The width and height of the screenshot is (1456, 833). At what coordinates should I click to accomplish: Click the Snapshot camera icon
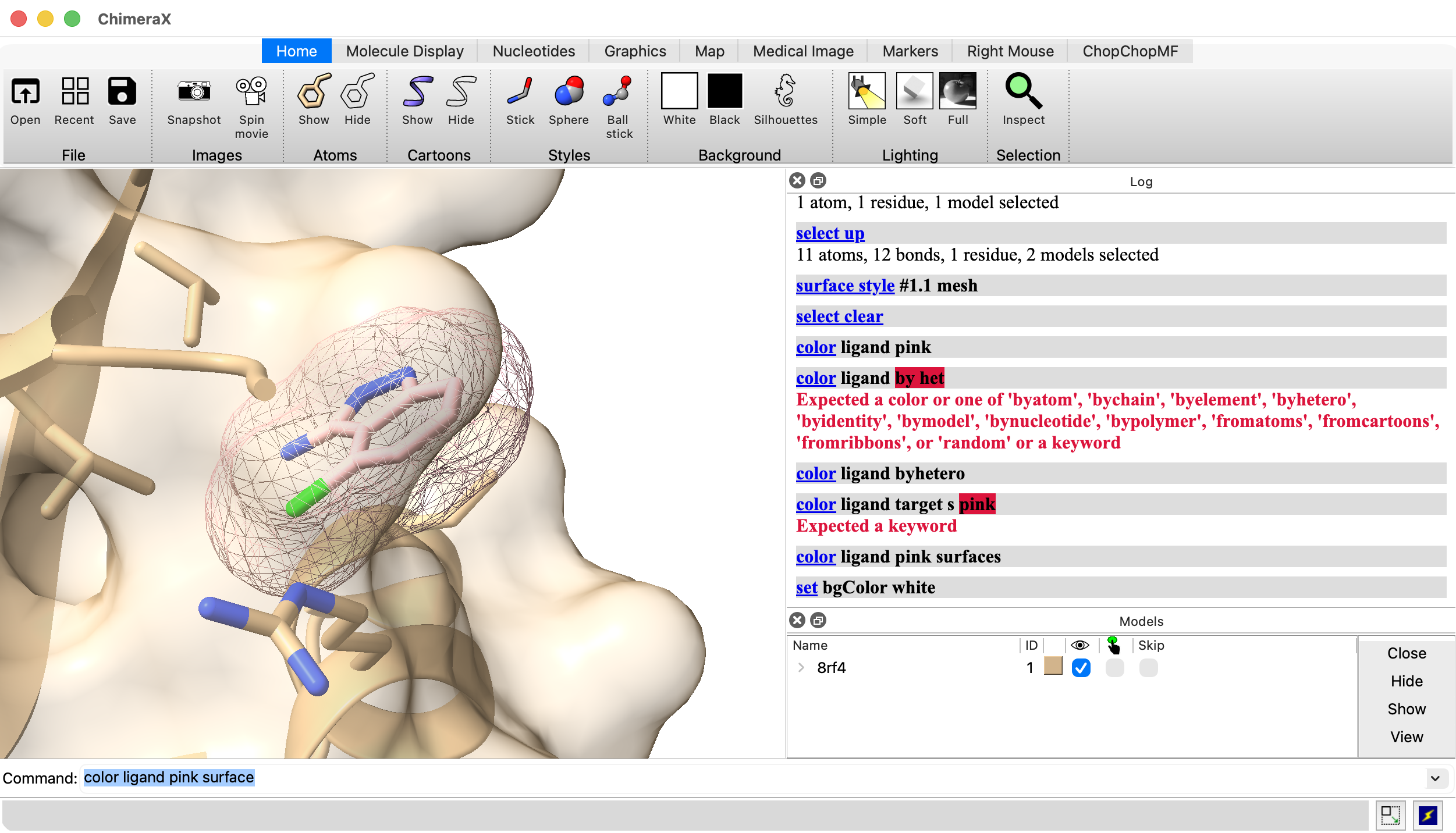tap(194, 92)
